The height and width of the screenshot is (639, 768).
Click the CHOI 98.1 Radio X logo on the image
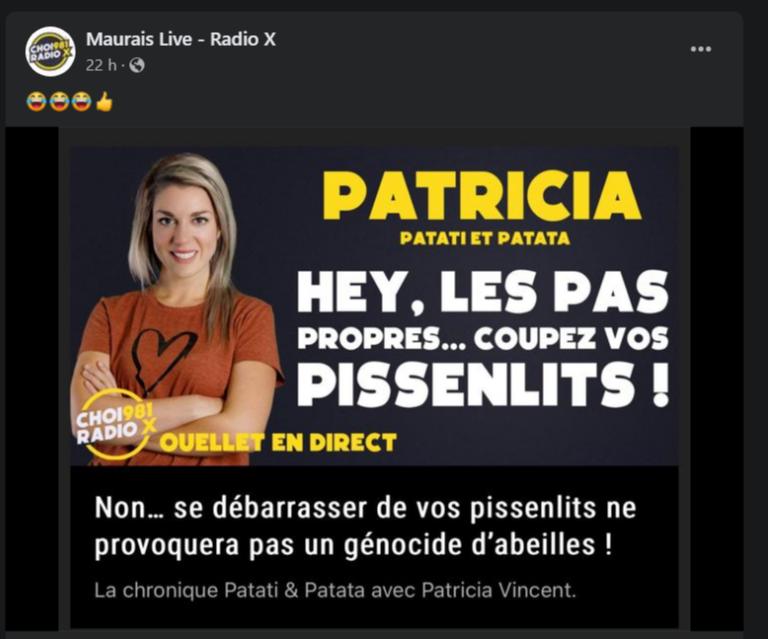tap(114, 424)
